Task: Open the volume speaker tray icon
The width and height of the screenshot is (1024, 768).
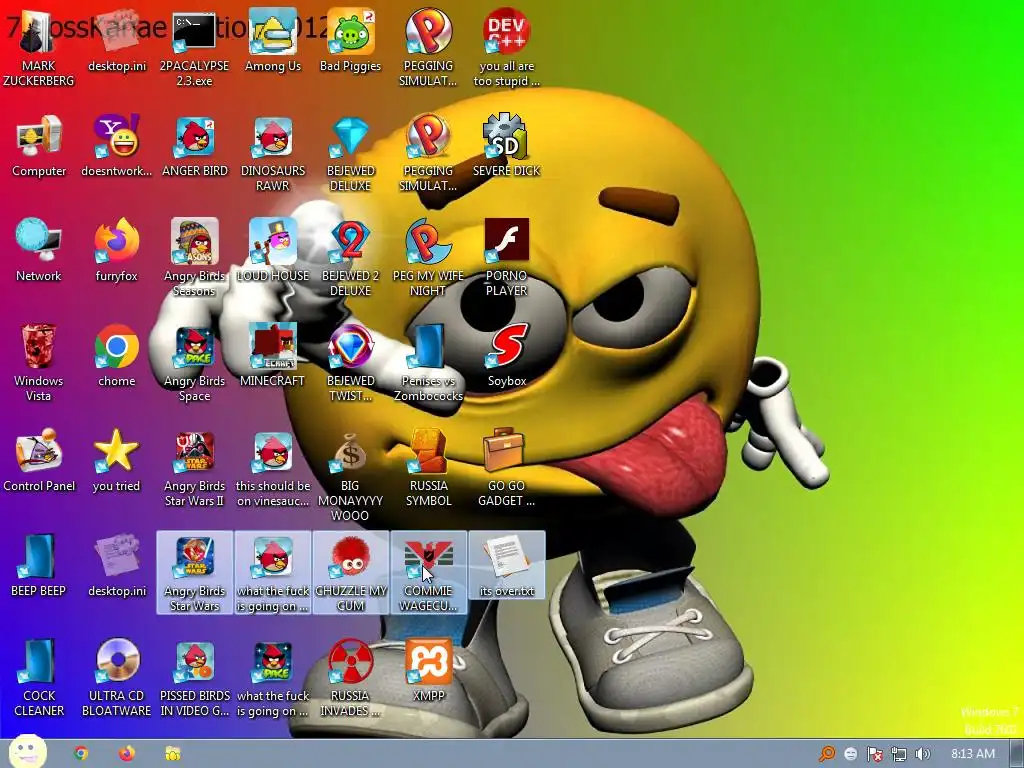Action: click(922, 754)
